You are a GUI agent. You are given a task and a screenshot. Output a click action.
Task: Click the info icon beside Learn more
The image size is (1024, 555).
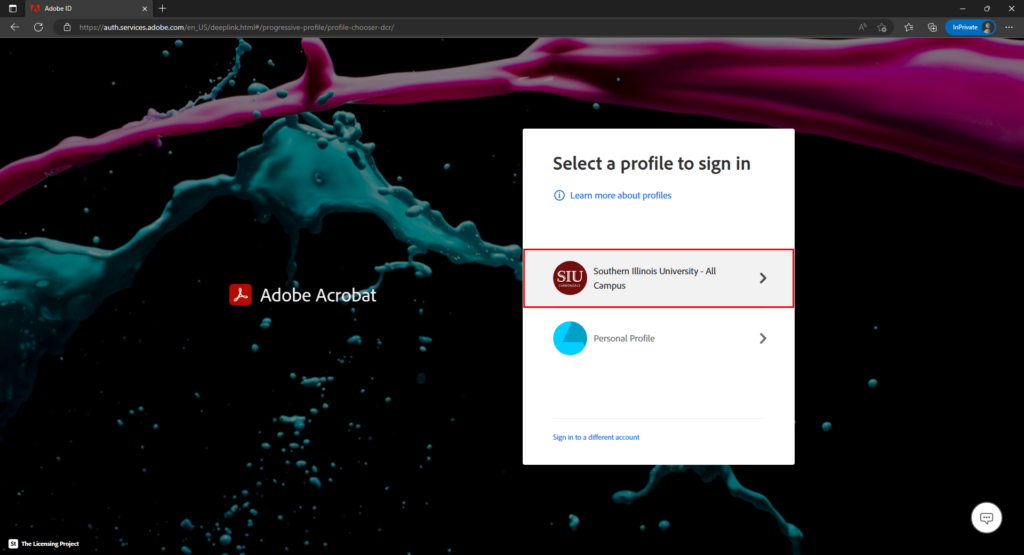(559, 195)
